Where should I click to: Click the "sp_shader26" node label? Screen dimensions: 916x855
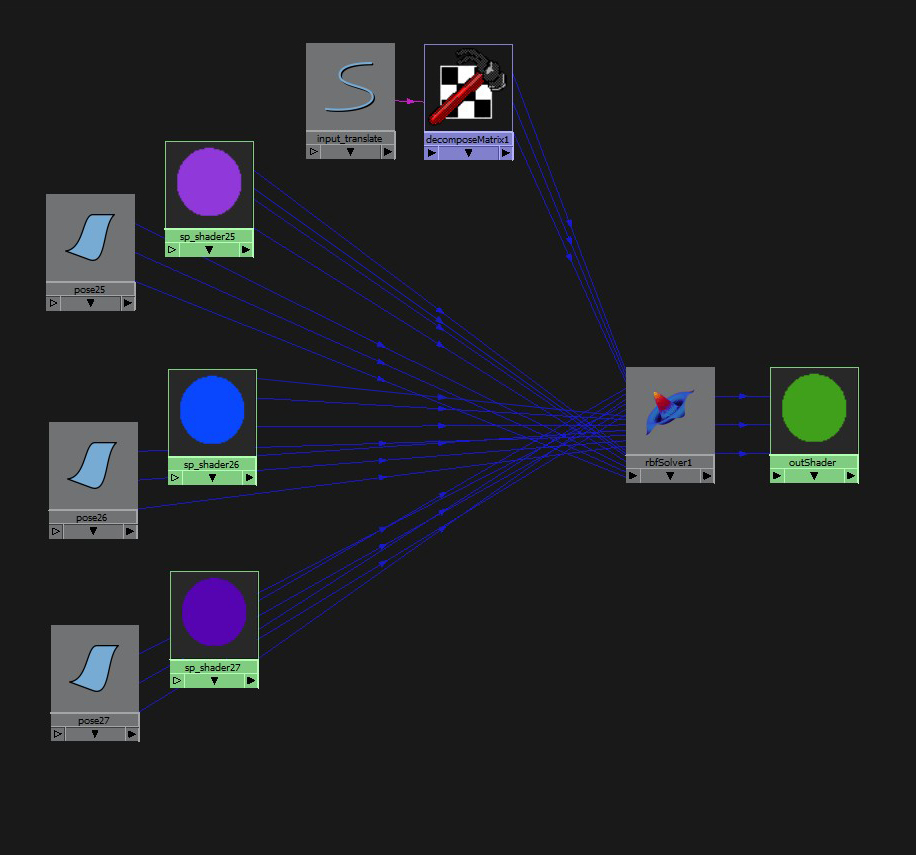pos(211,464)
